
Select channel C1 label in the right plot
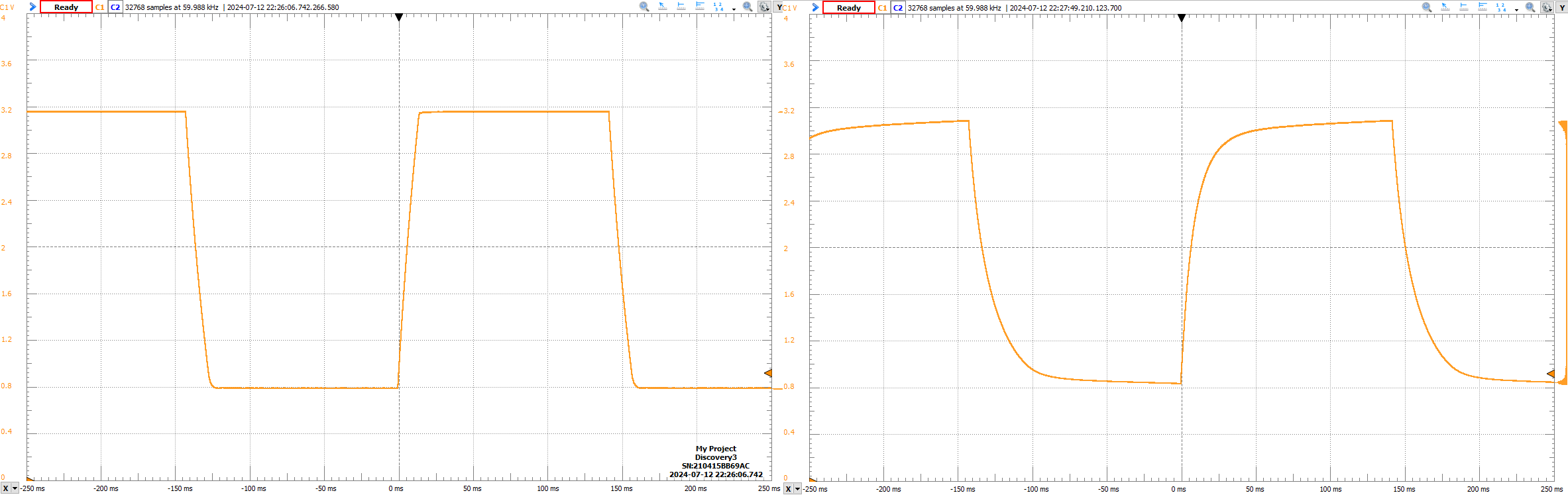(883, 8)
